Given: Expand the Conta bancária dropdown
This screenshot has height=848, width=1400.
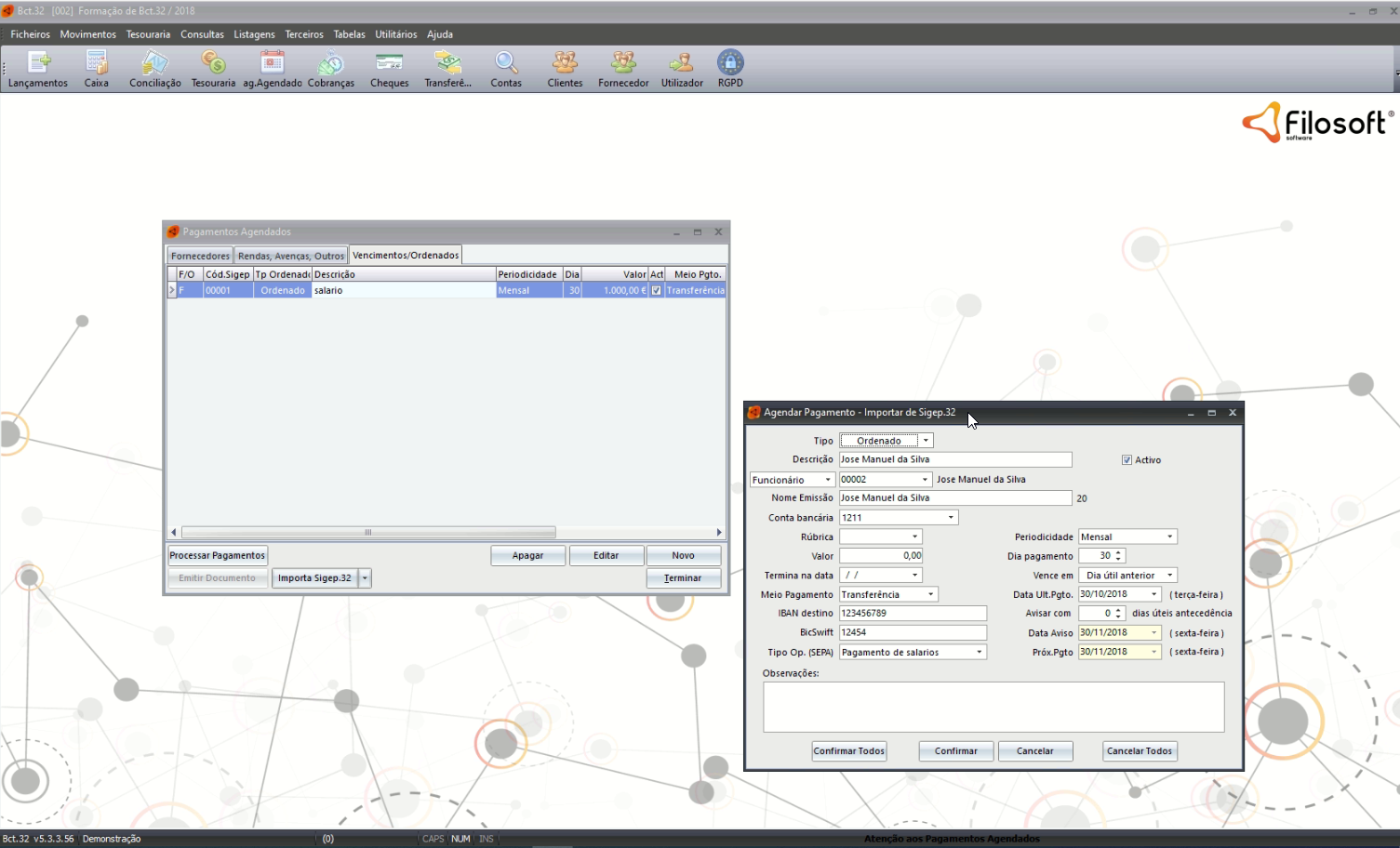Looking at the screenshot, I should coord(951,518).
